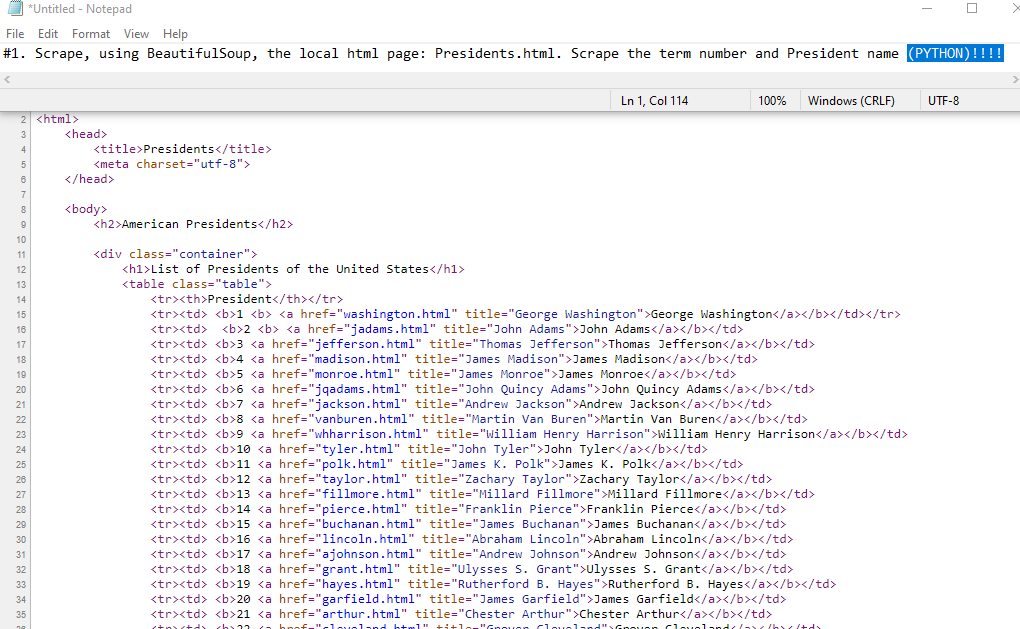
Task: Open the File menu
Action: pos(15,33)
